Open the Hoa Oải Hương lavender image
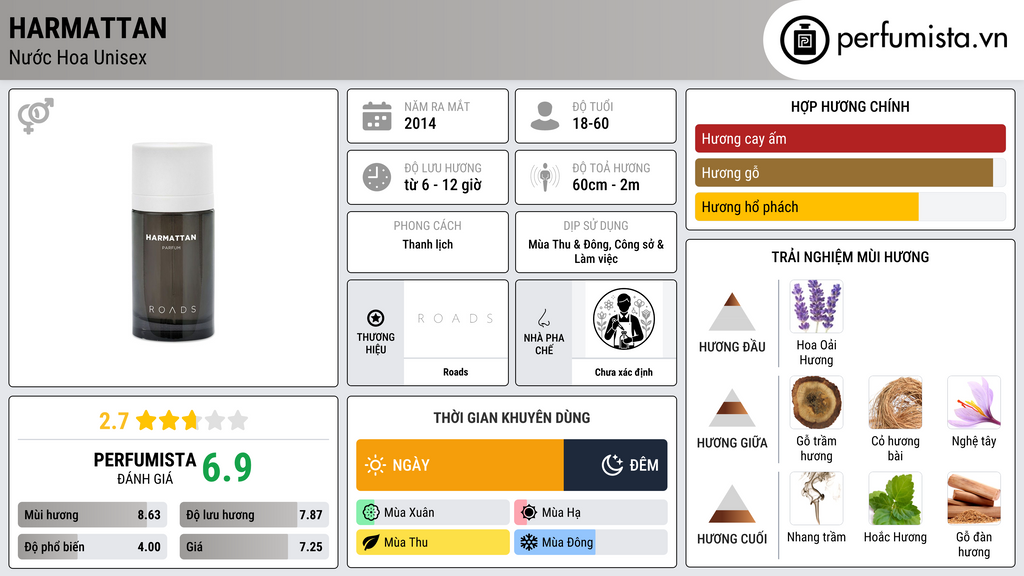This screenshot has height=576, width=1024. 816,306
